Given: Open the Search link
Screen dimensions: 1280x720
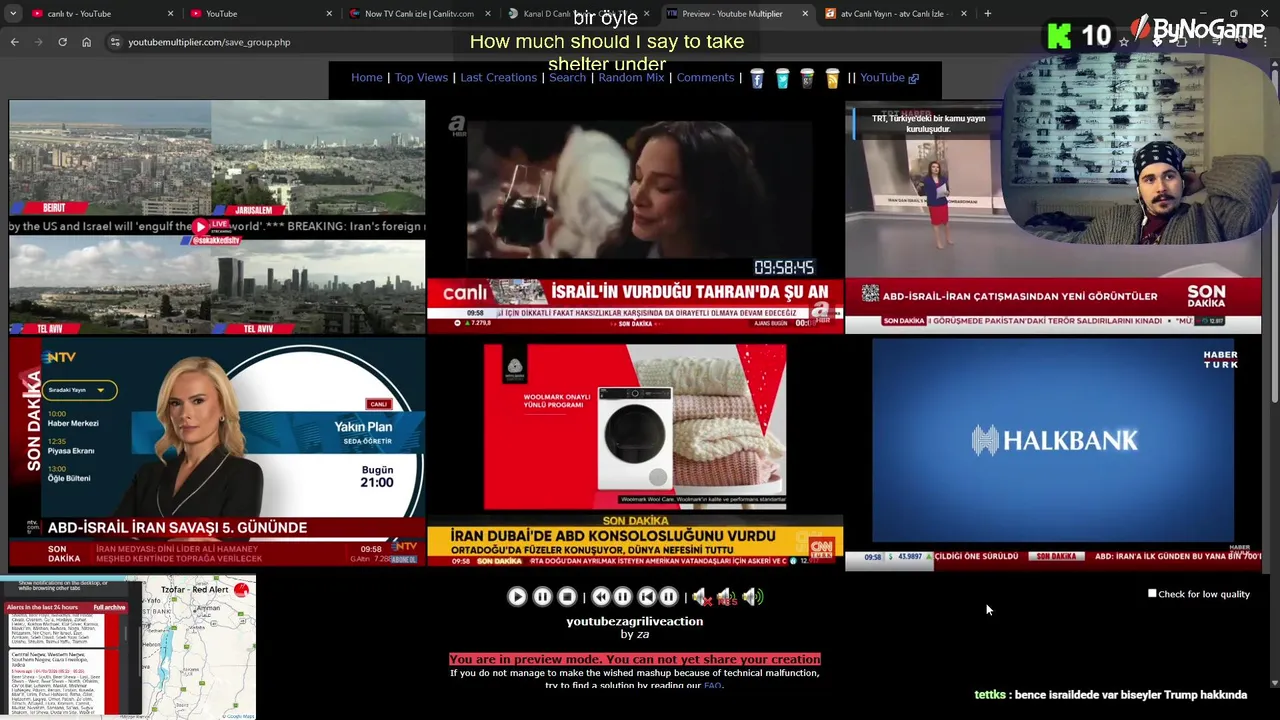Looking at the screenshot, I should (x=567, y=78).
